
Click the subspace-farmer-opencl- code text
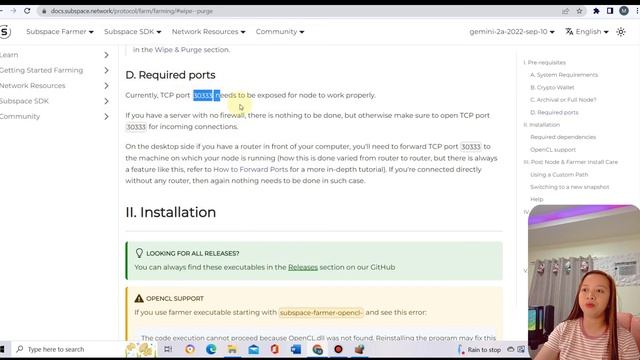321,313
